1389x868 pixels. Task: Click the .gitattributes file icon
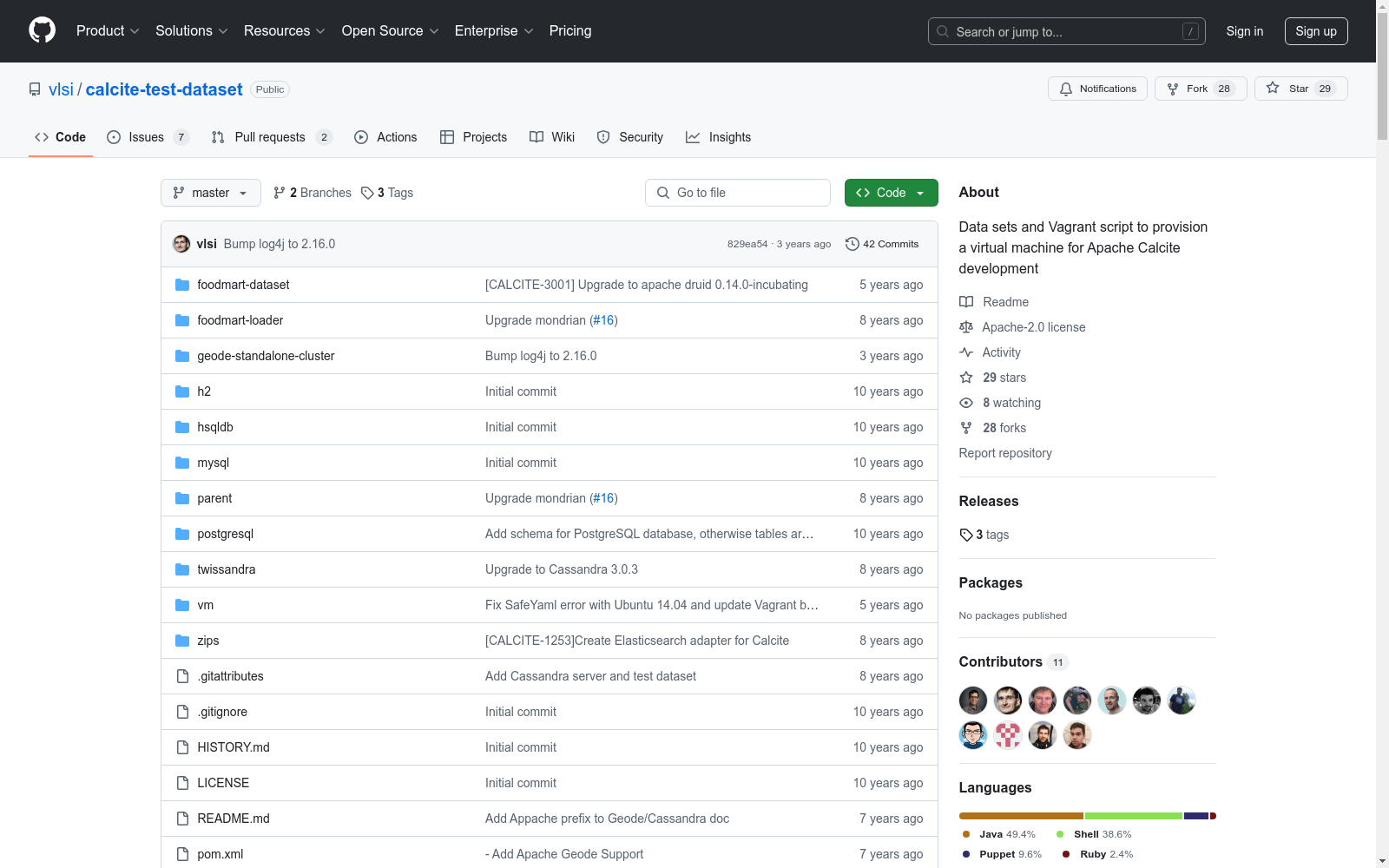click(x=182, y=676)
